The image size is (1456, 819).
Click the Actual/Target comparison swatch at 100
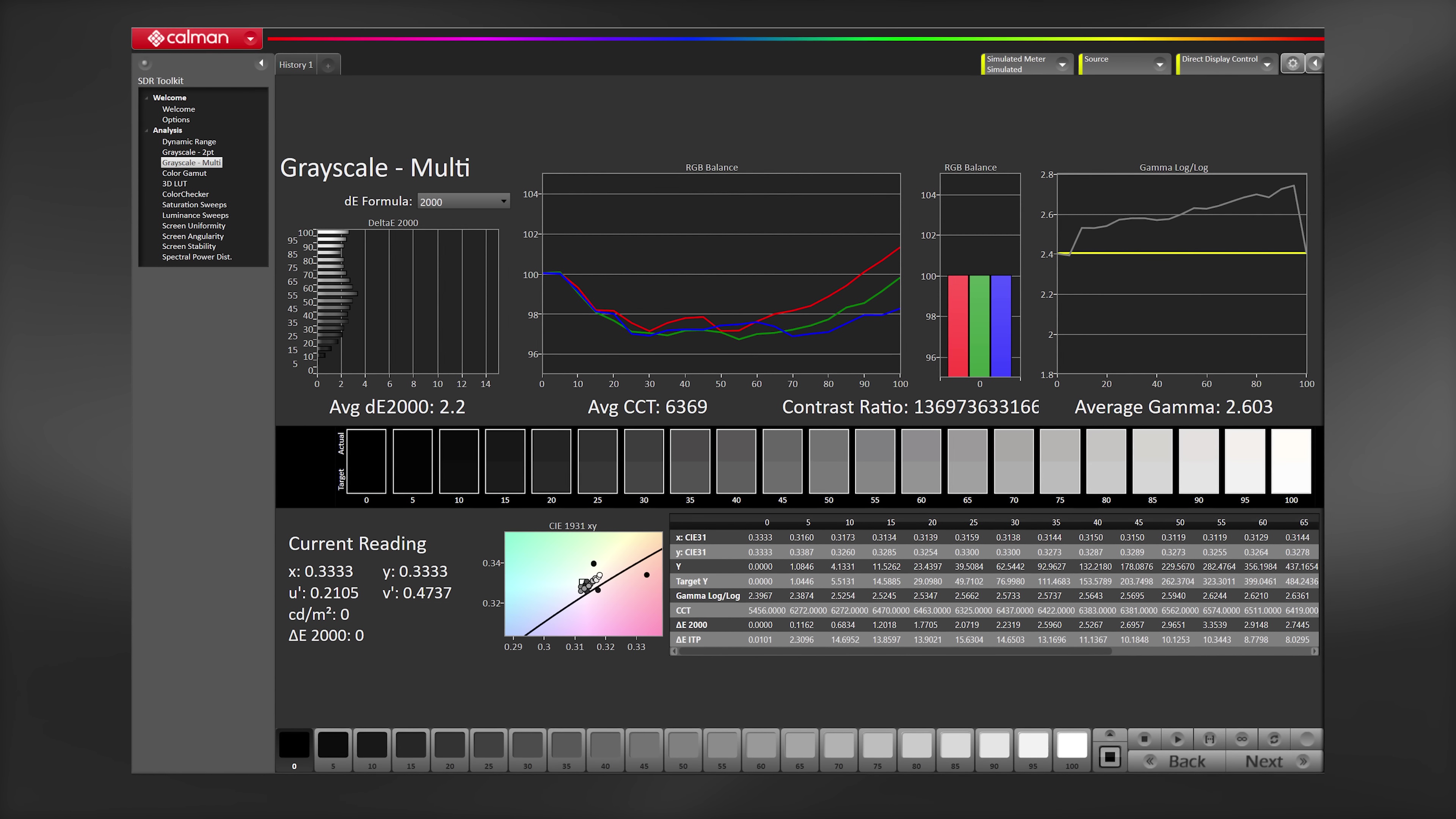(x=1291, y=461)
